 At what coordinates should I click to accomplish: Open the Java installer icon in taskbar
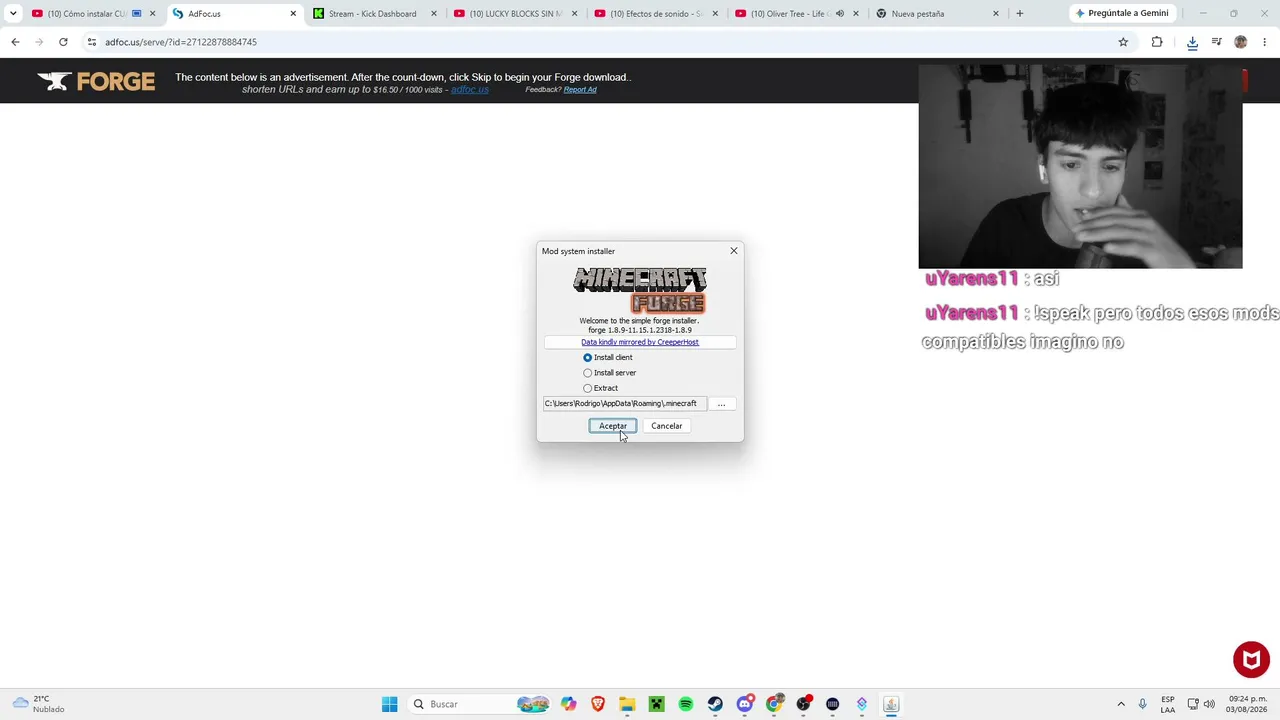(891, 704)
